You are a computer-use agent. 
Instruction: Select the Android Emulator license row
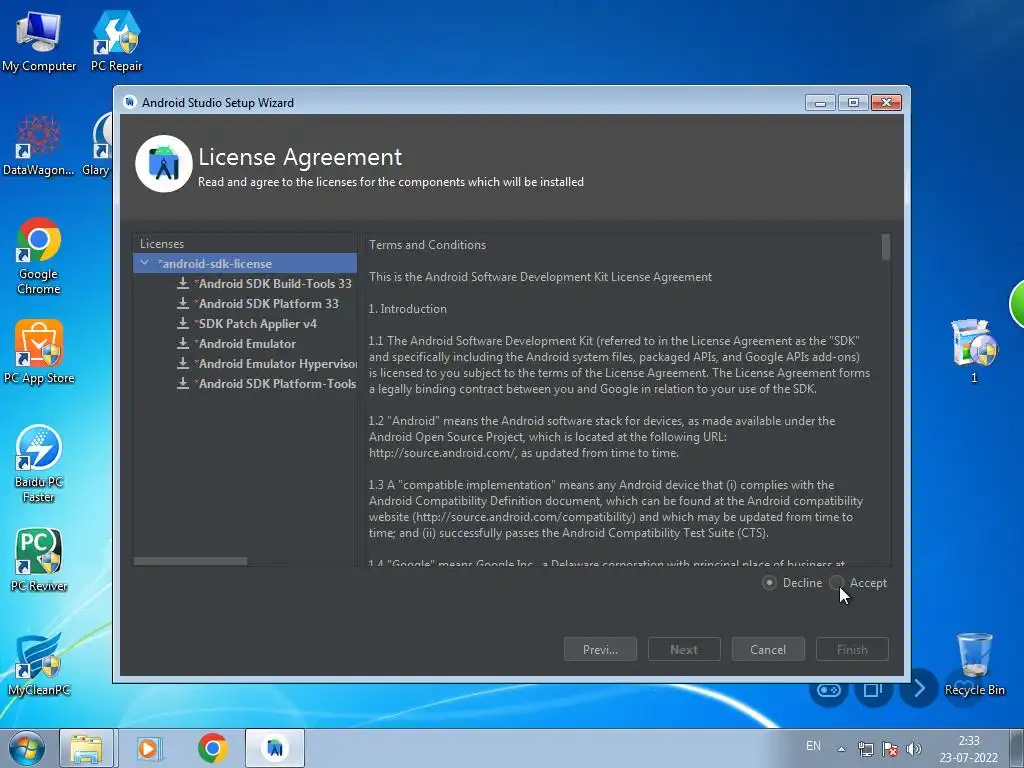[x=245, y=344]
